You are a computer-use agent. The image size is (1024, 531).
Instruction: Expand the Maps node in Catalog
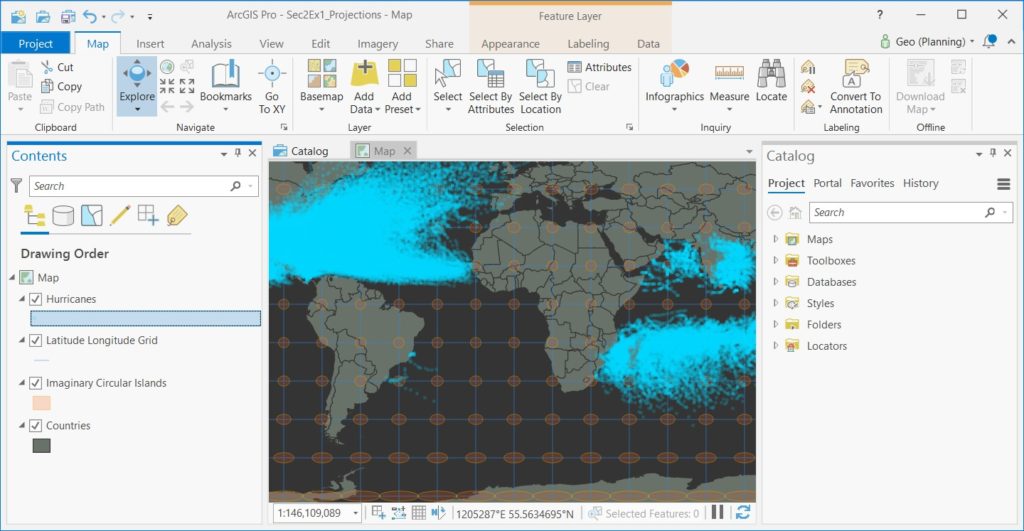coord(775,239)
